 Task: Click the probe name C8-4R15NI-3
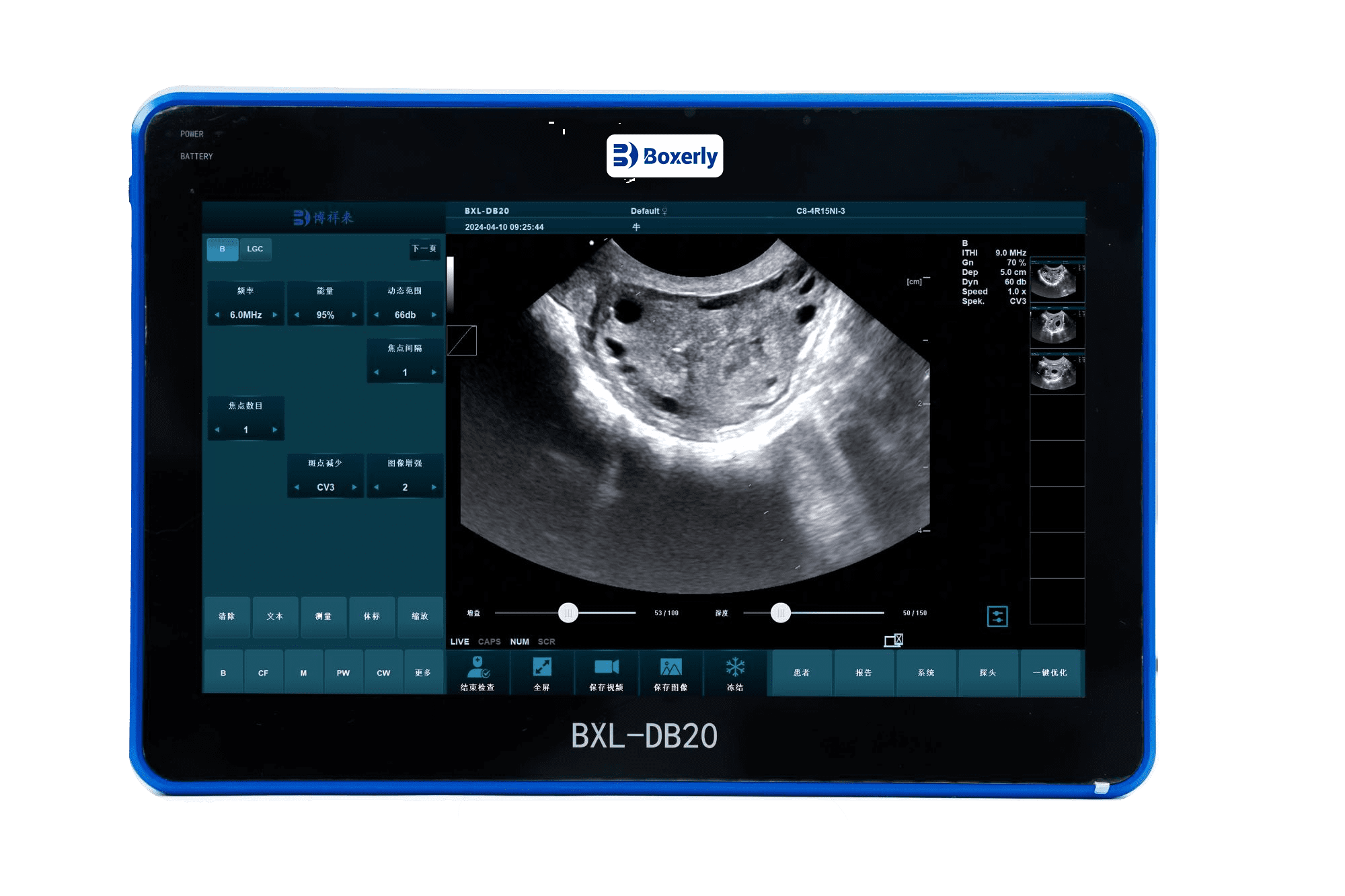tap(820, 211)
